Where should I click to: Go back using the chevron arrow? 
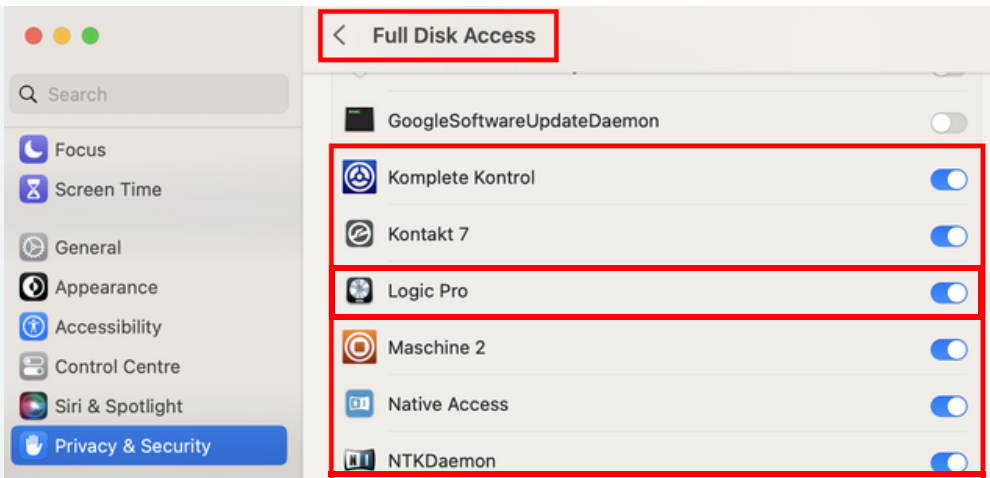(x=340, y=35)
